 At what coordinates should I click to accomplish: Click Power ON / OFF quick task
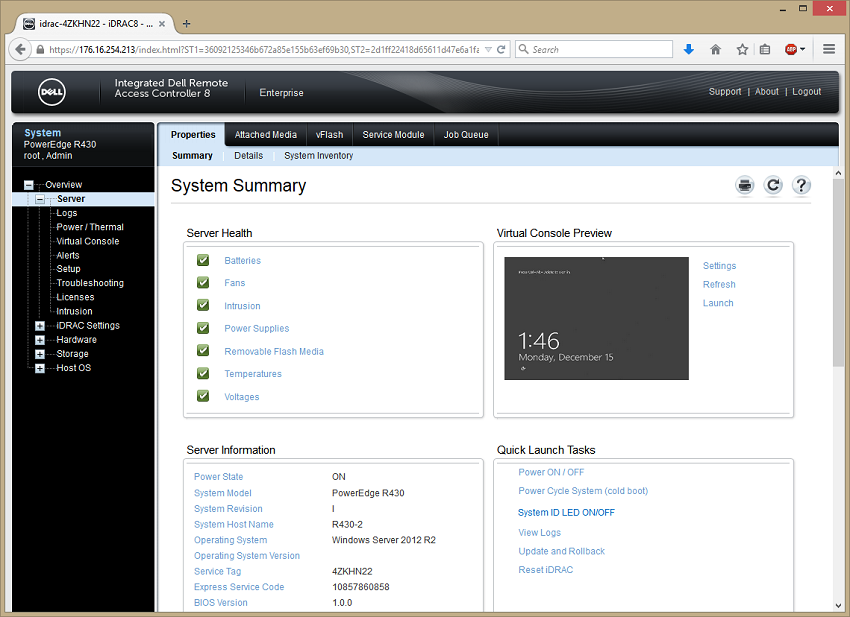pyautogui.click(x=551, y=472)
